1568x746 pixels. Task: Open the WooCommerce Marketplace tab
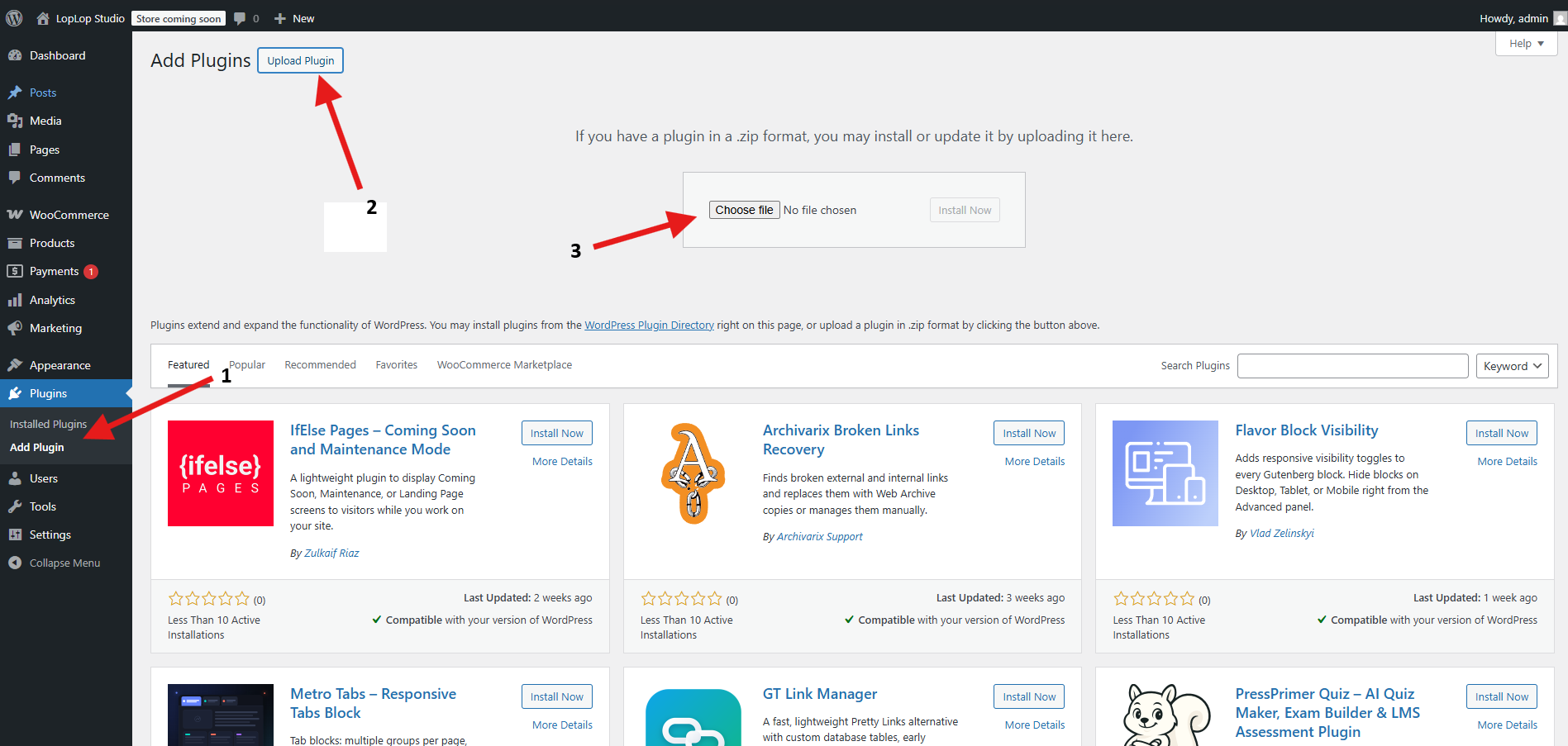(x=503, y=364)
